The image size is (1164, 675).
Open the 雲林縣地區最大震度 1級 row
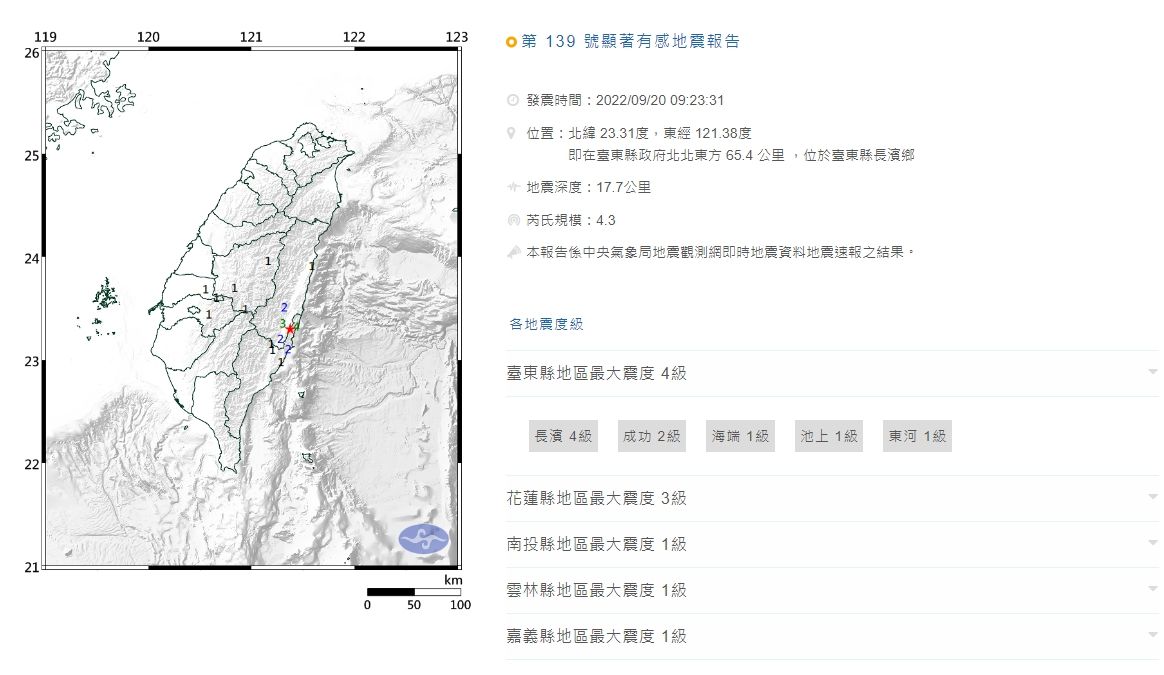coord(597,590)
